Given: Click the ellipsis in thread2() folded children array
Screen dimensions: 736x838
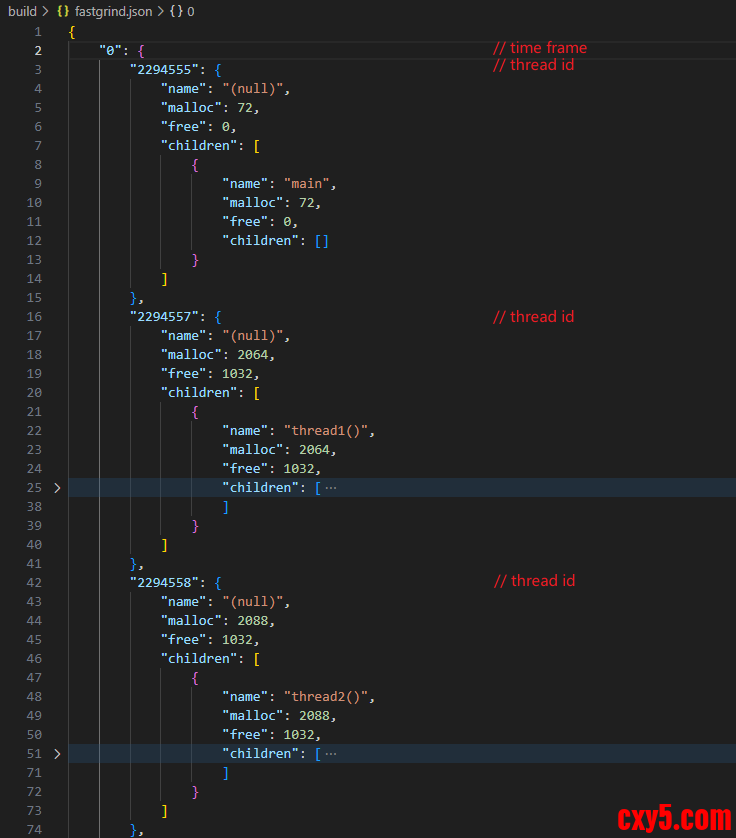Looking at the screenshot, I should click(331, 754).
